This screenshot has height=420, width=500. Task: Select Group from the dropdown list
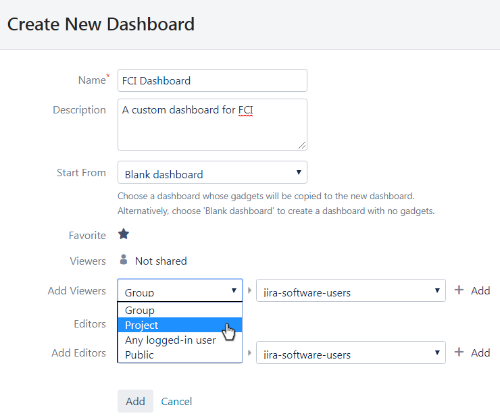click(180, 310)
